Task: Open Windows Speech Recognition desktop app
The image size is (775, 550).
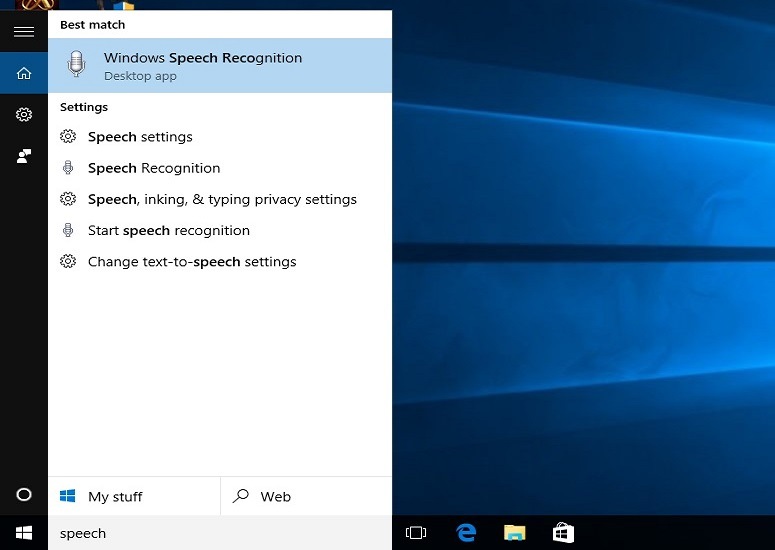Action: pos(220,65)
